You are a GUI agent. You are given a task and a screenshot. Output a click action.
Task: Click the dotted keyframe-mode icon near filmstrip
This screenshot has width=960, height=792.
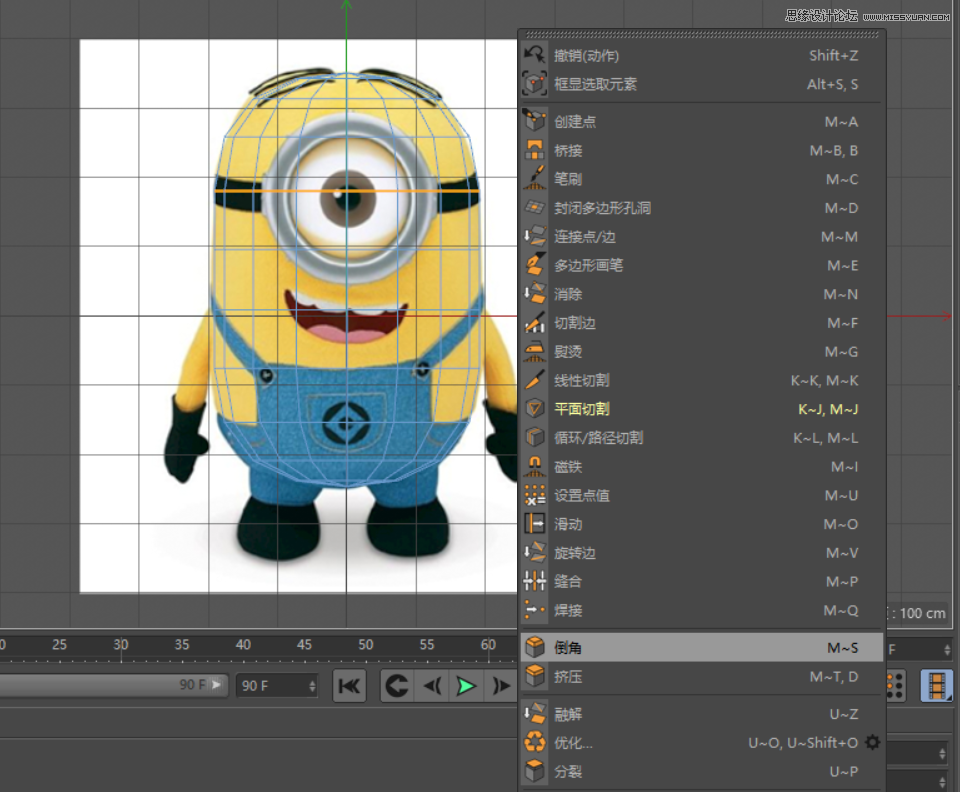(x=895, y=685)
